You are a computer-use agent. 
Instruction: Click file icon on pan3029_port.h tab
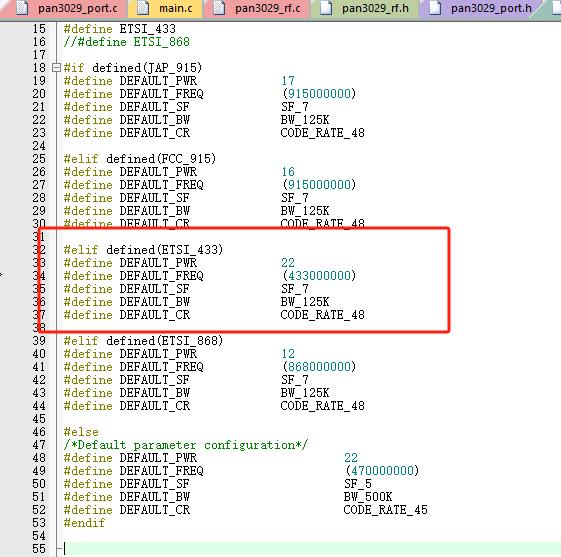click(435, 8)
